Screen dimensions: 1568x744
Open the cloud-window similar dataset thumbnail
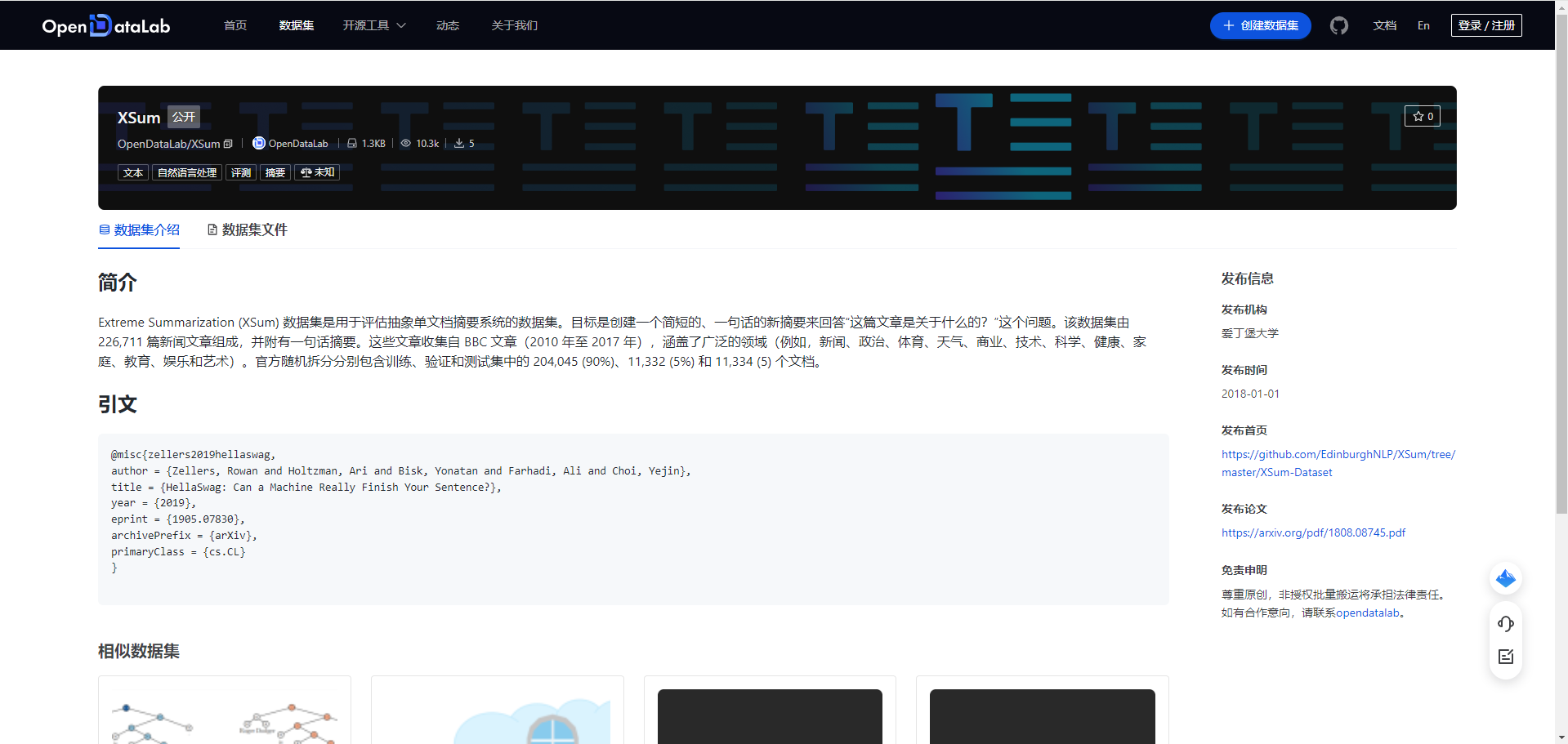click(498, 715)
